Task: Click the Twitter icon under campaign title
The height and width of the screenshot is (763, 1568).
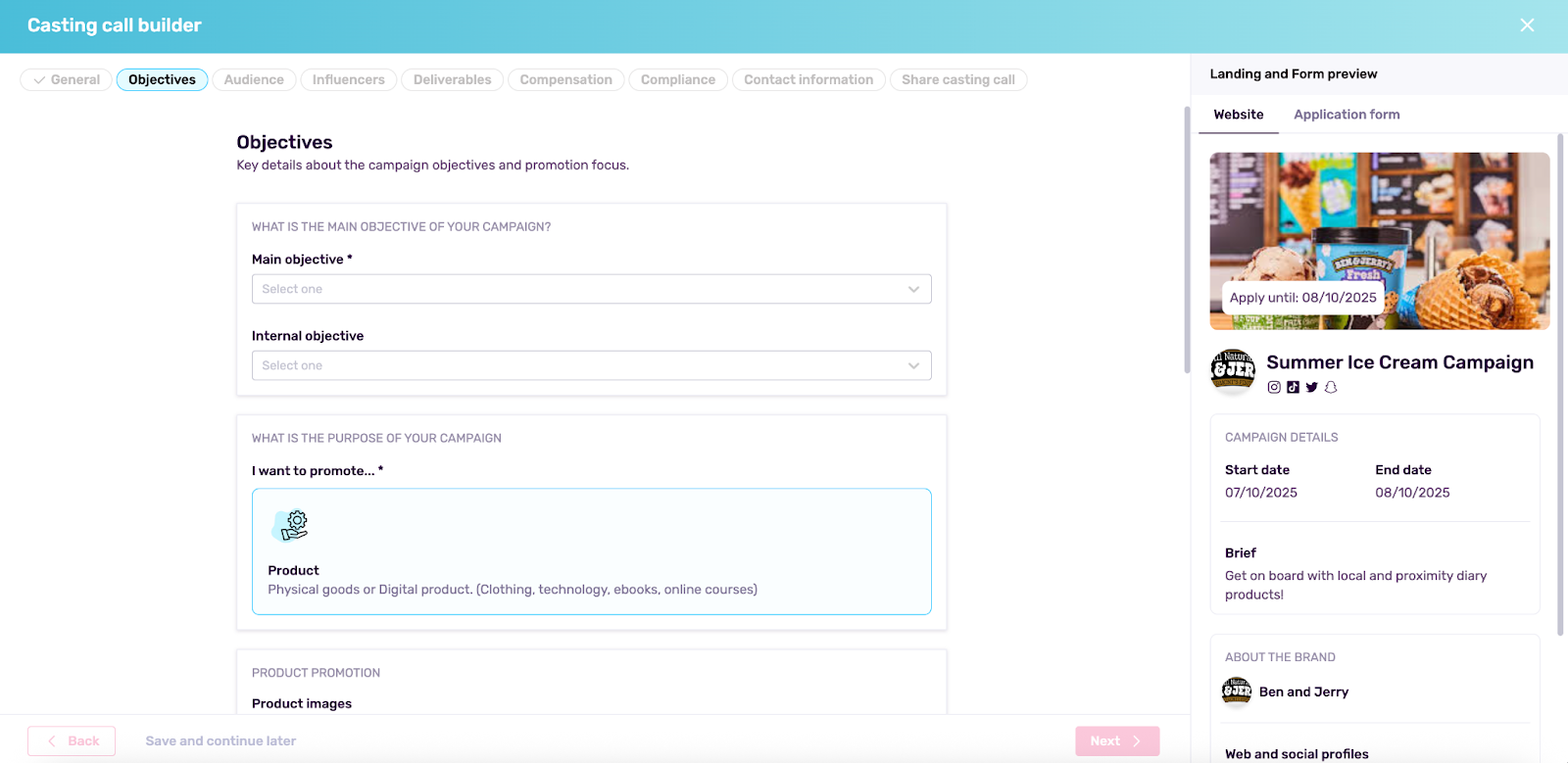Action: (x=1311, y=387)
